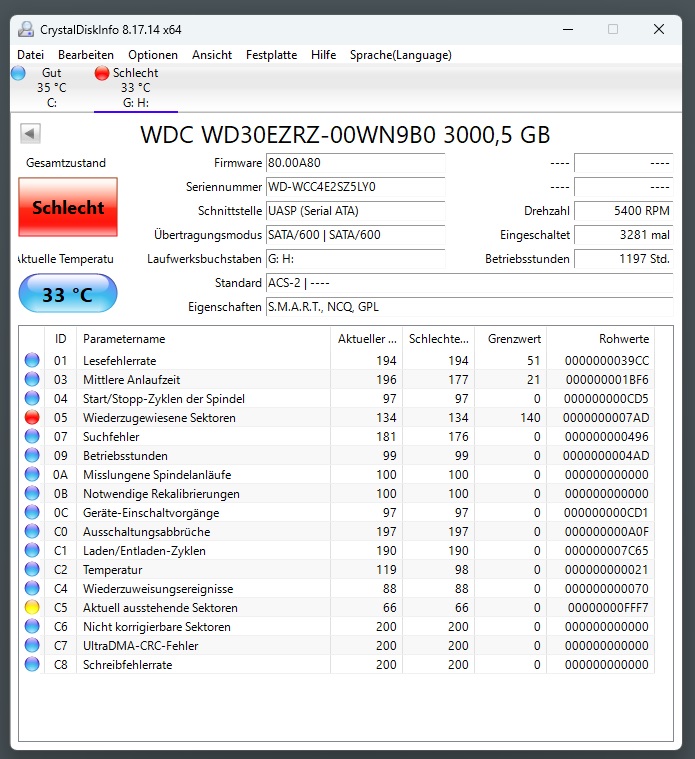
Task: Click the Standard field ACS-2
Action: [469, 283]
